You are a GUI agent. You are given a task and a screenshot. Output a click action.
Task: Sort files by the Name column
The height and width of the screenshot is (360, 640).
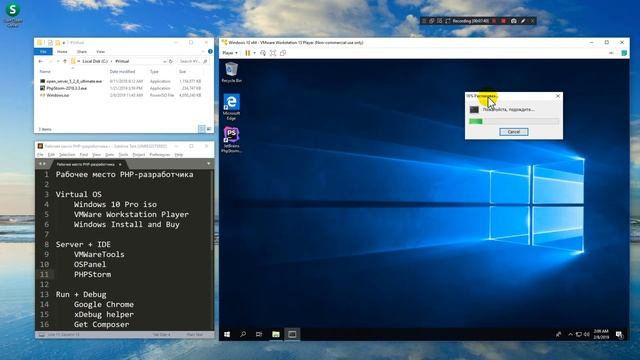[x=45, y=71]
